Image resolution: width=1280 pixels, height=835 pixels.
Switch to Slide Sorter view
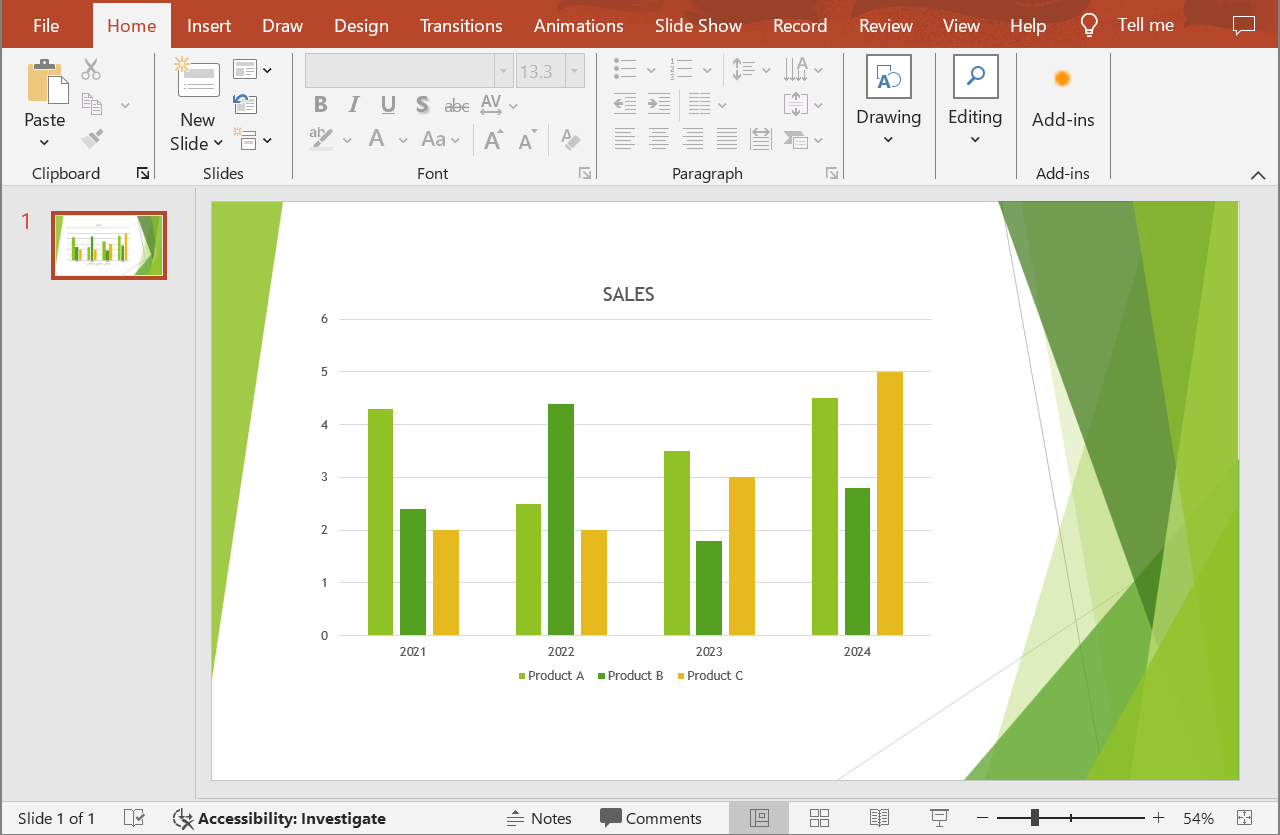[819, 818]
